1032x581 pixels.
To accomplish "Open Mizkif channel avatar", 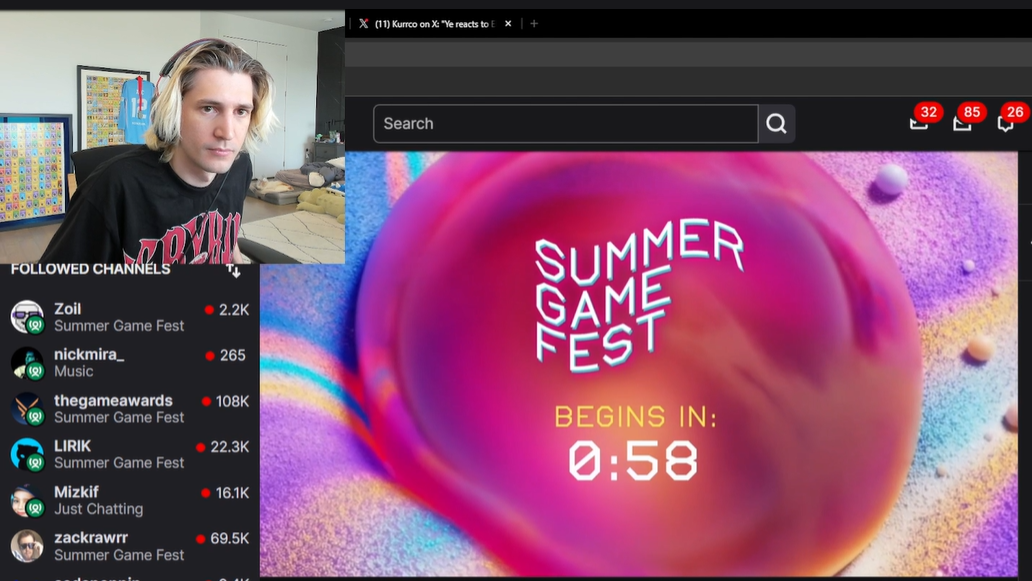I will click(27, 500).
